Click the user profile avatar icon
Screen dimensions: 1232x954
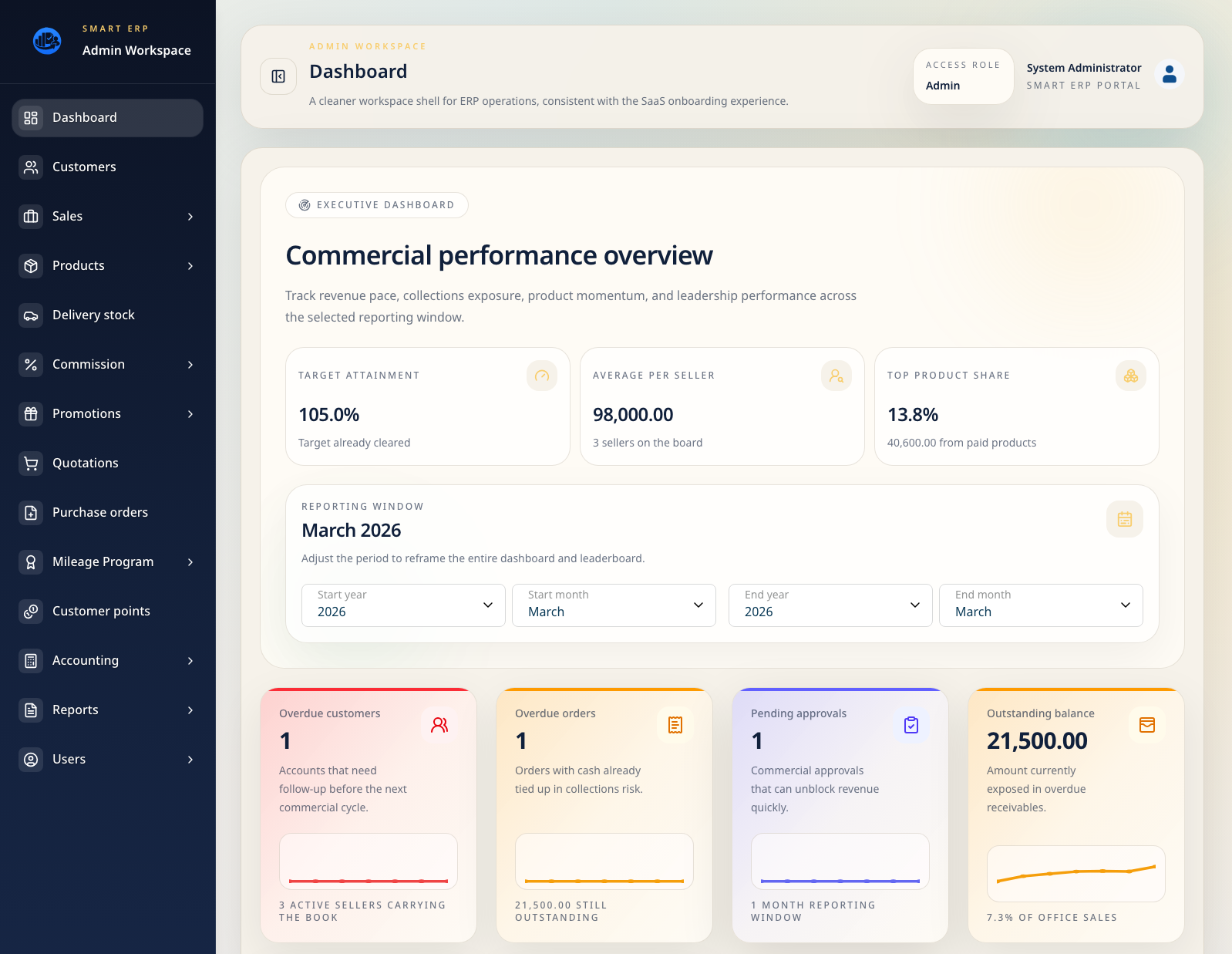1169,75
